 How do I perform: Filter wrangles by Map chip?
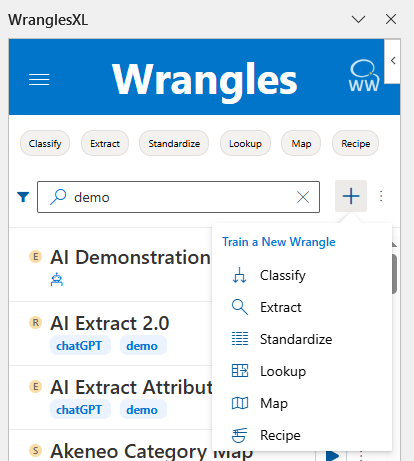pos(301,143)
